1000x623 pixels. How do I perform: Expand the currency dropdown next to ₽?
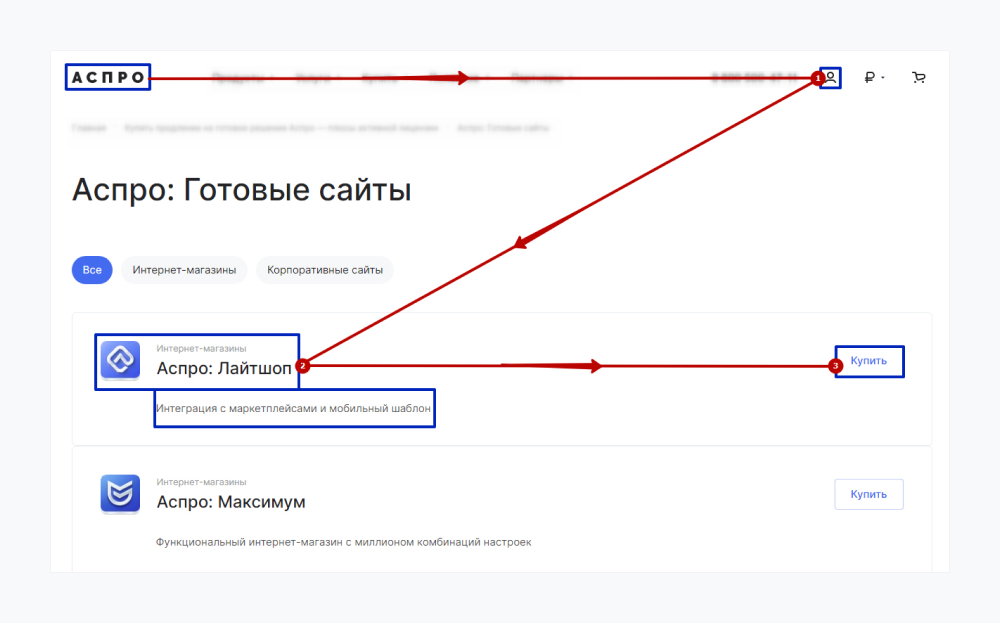tap(884, 77)
